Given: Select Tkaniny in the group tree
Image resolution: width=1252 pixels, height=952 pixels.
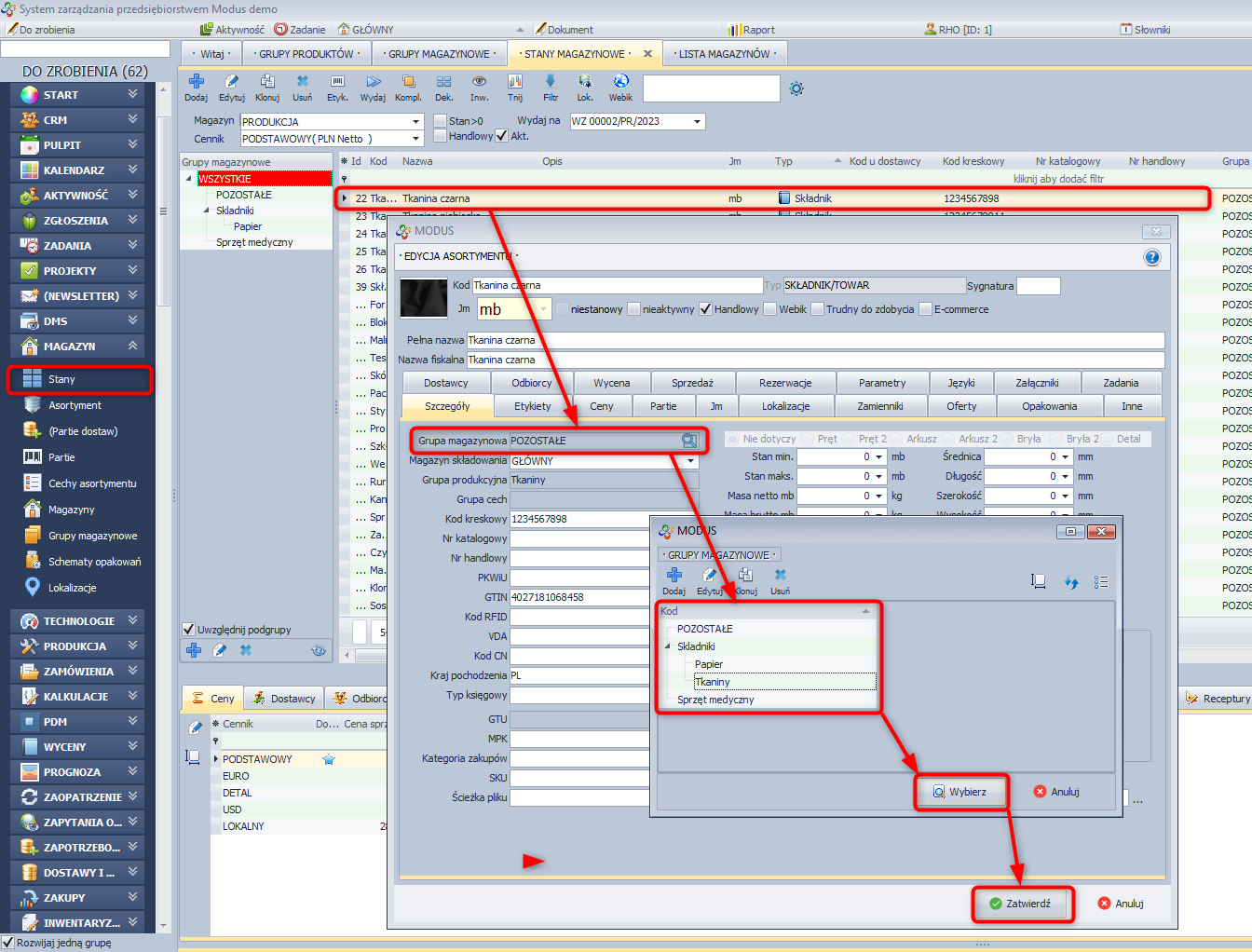Looking at the screenshot, I should (713, 682).
